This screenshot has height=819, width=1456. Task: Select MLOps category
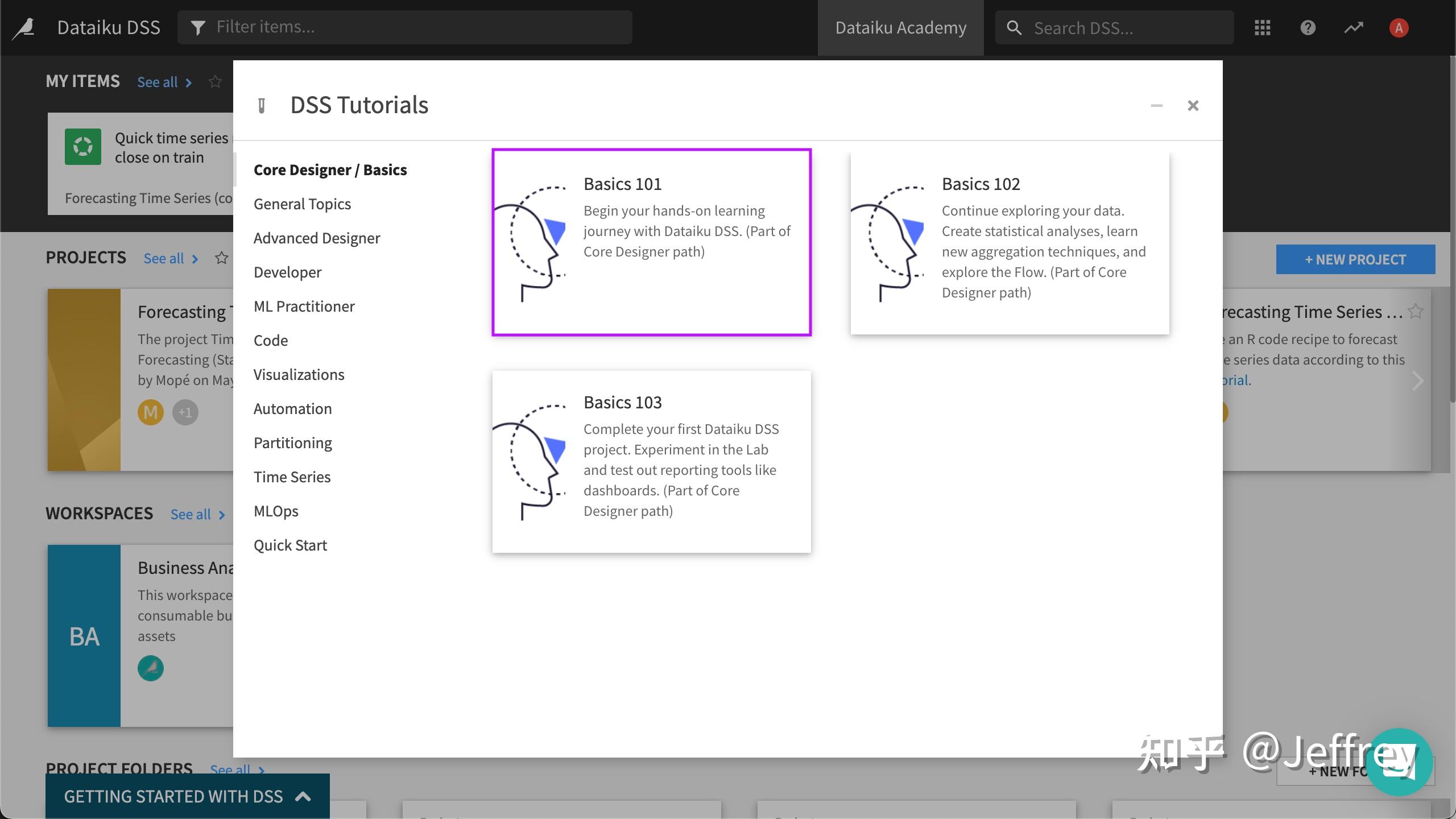tap(276, 511)
